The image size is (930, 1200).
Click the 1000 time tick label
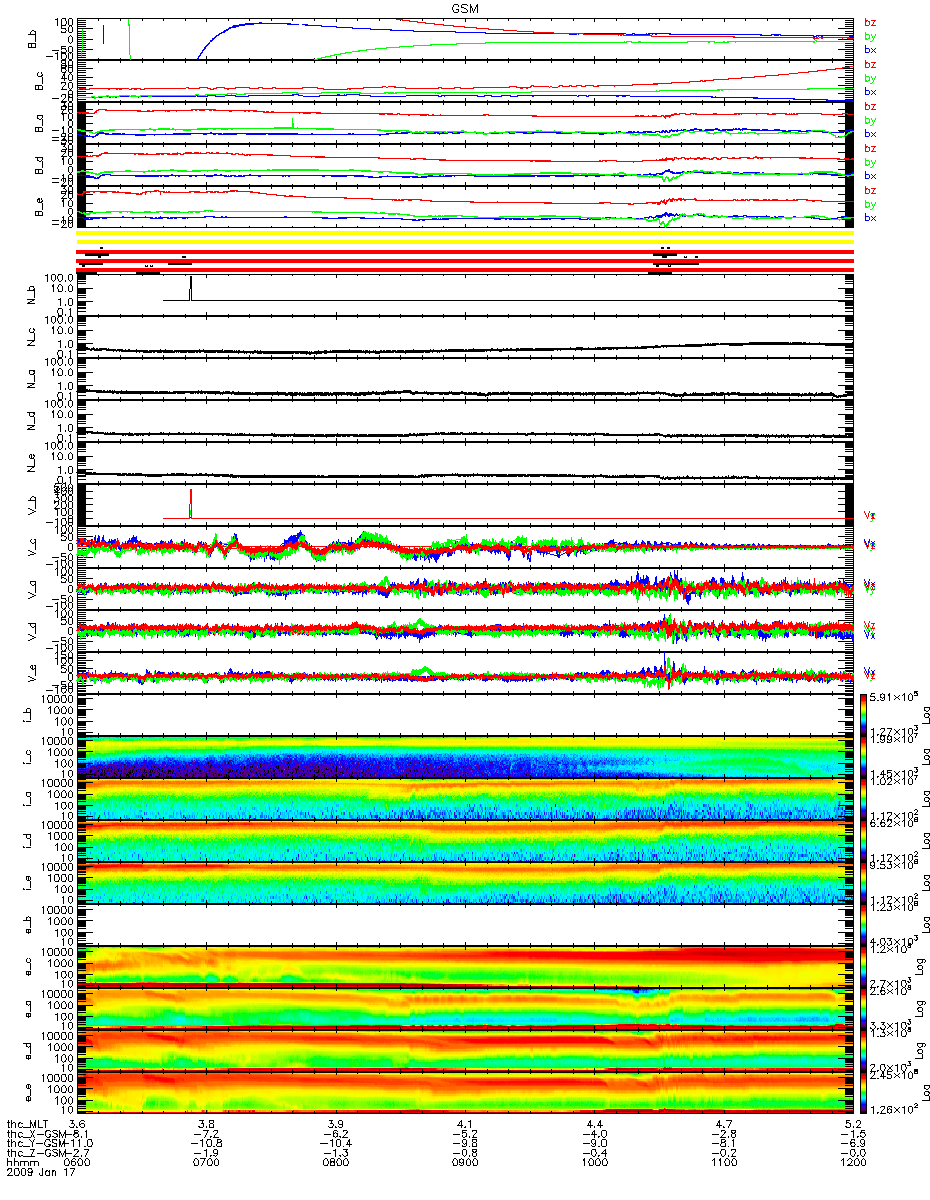[x=594, y=1162]
